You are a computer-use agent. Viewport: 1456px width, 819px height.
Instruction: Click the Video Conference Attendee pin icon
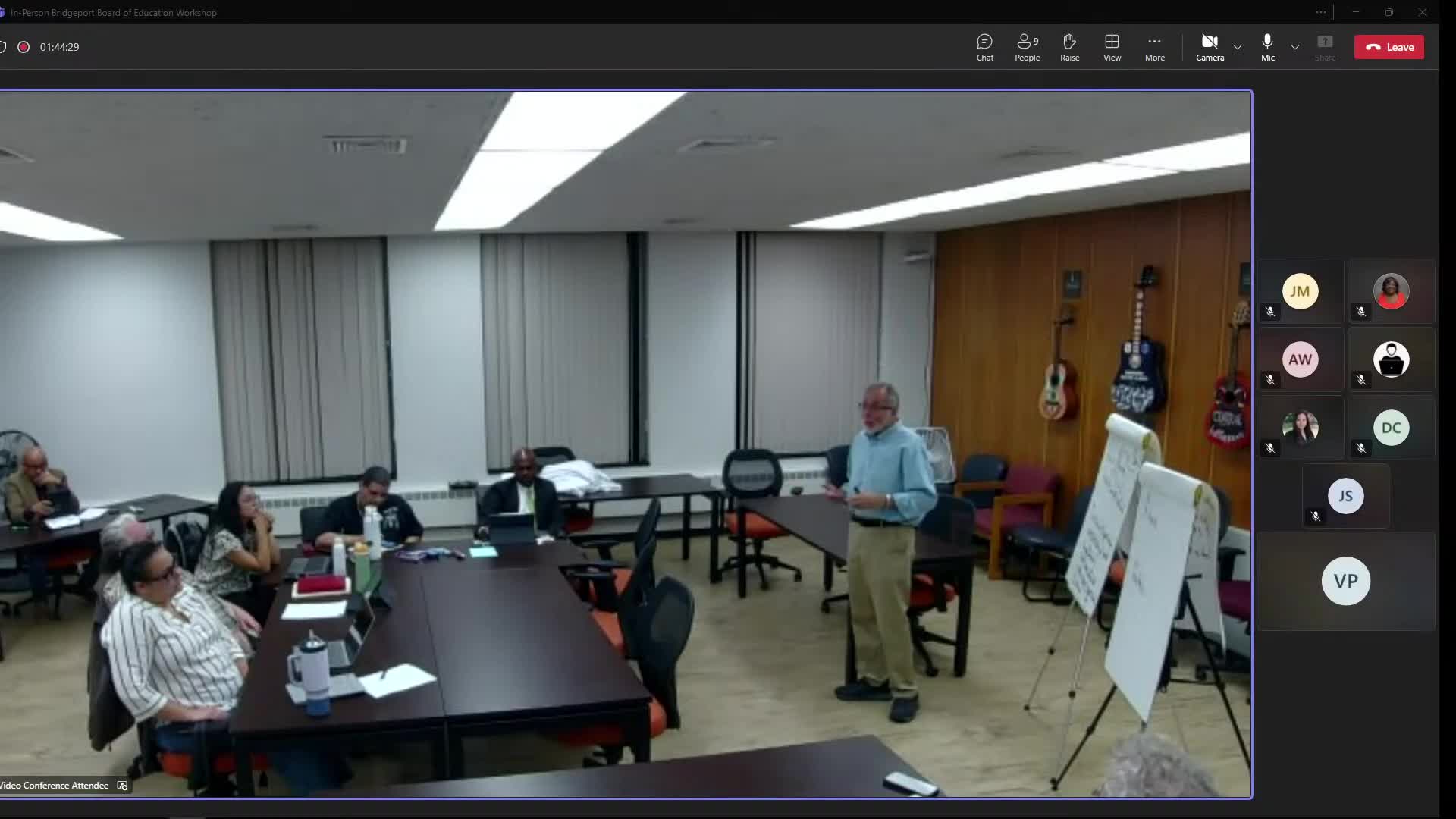[x=122, y=786]
